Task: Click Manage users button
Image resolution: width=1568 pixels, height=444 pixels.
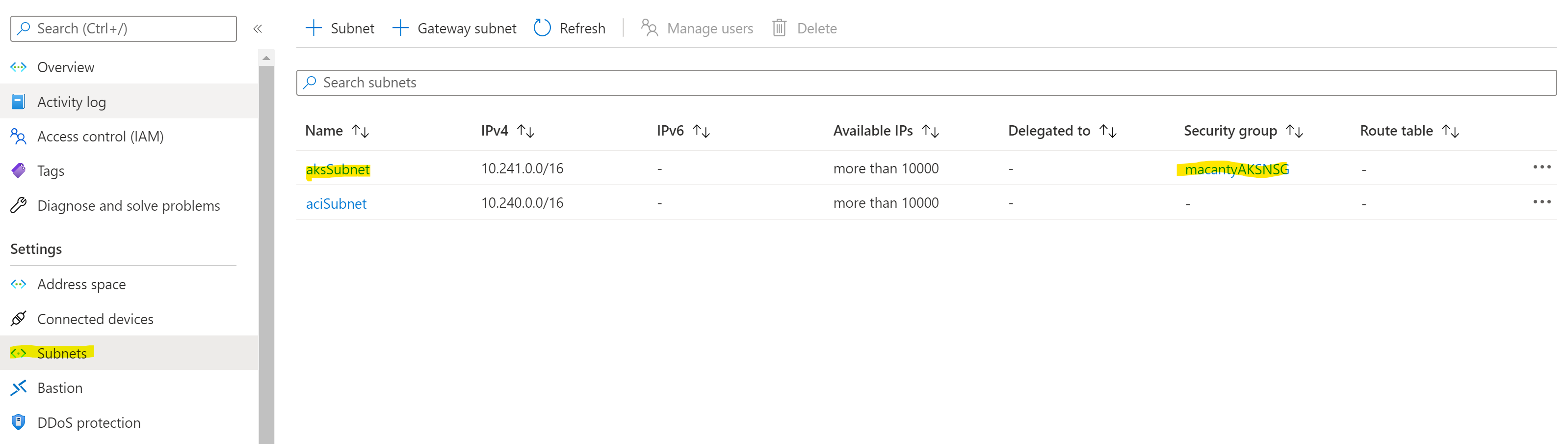Action: tap(697, 28)
